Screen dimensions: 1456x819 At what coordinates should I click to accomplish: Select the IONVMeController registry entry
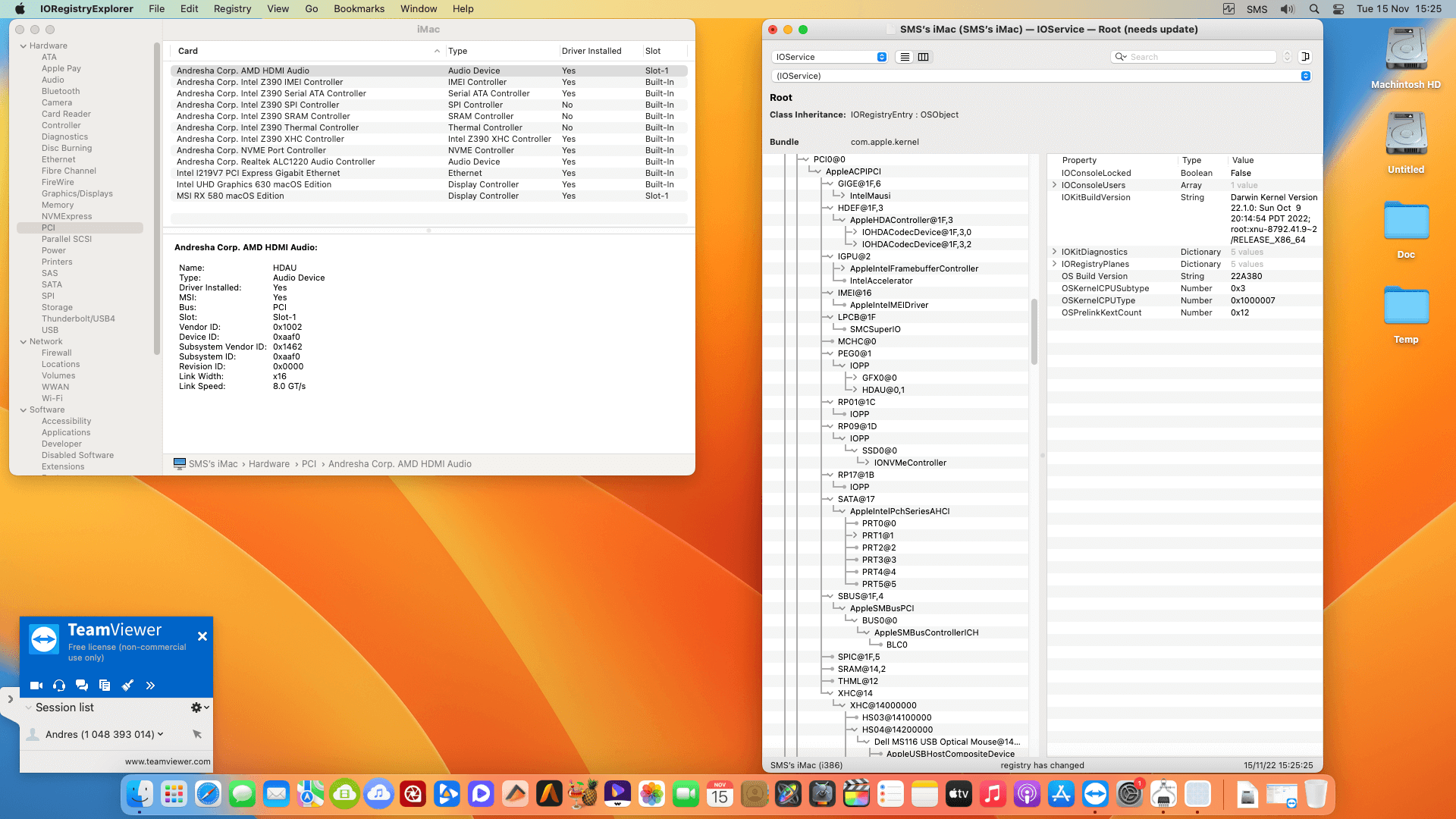tap(910, 463)
